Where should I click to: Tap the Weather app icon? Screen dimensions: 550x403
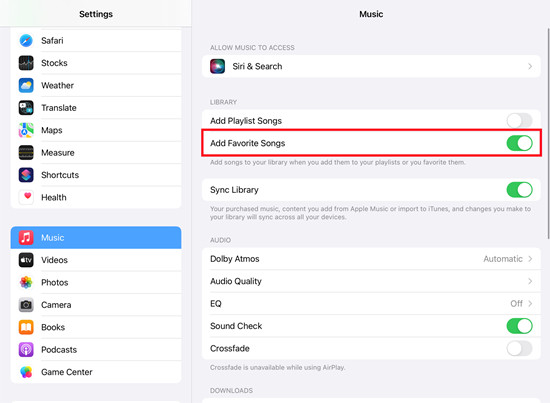tap(26, 86)
